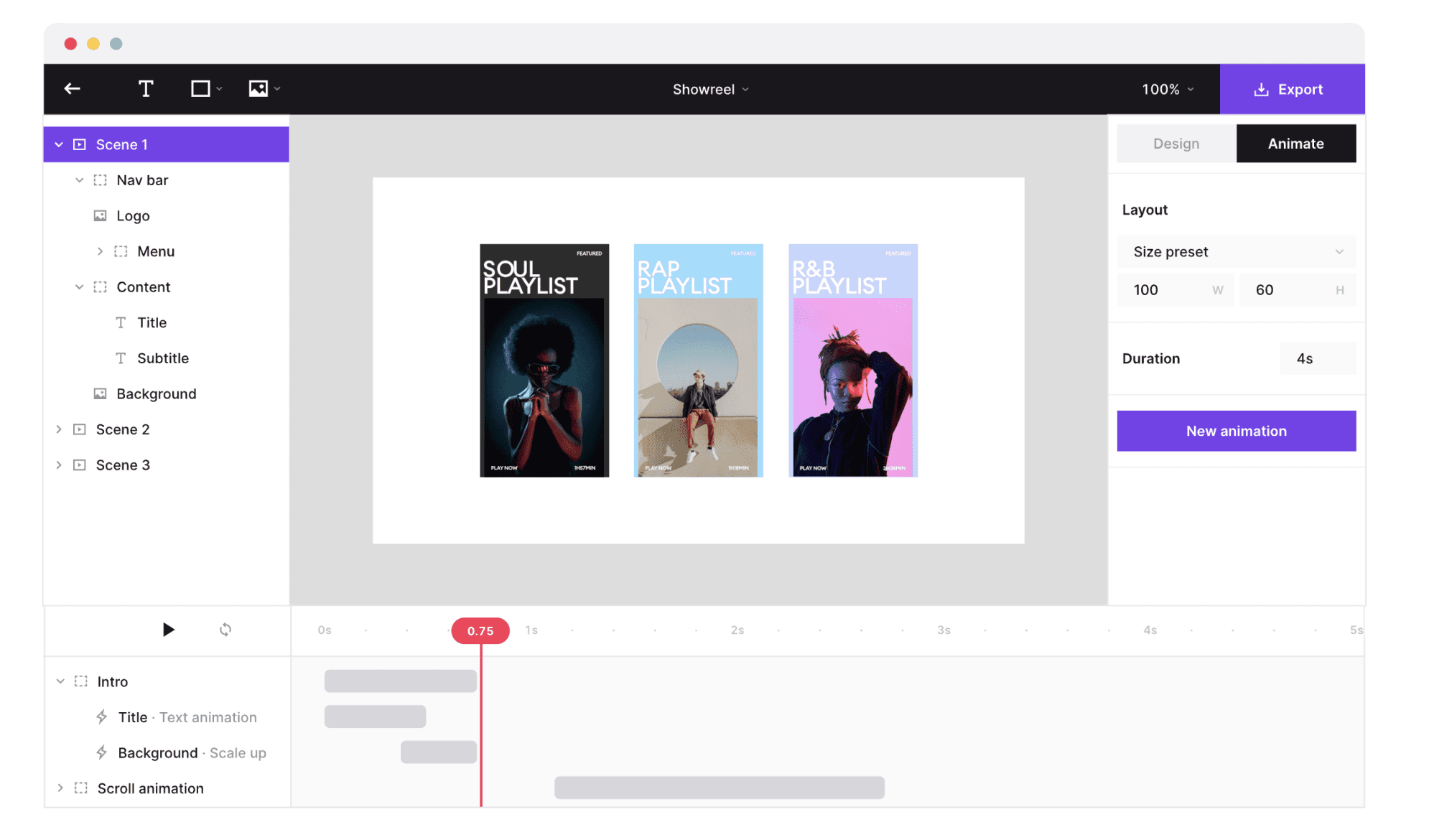Image resolution: width=1429 pixels, height=840 pixels.
Task: Select the Image insert tool
Action: coord(259,89)
